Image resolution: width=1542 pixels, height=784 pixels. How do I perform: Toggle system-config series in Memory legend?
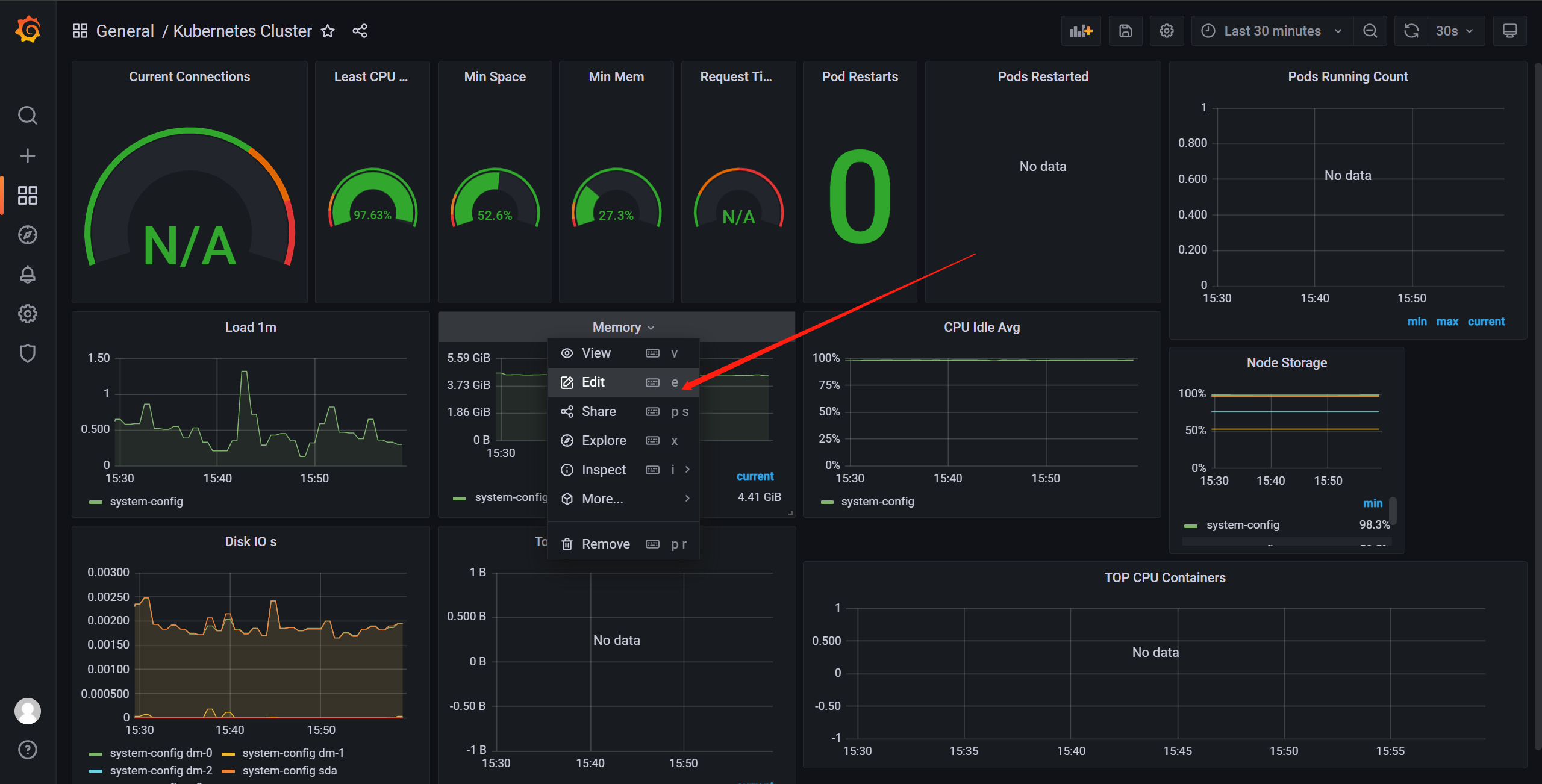click(511, 497)
